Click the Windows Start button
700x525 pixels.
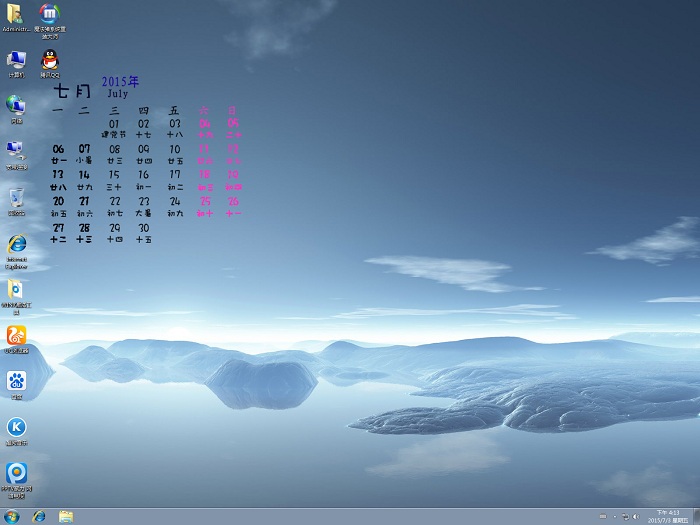pyautogui.click(x=11, y=516)
